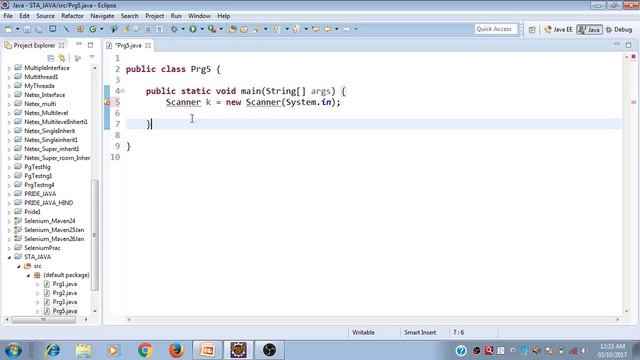
Task: Click Collapse All in Project Explorer
Action: click(x=51, y=58)
